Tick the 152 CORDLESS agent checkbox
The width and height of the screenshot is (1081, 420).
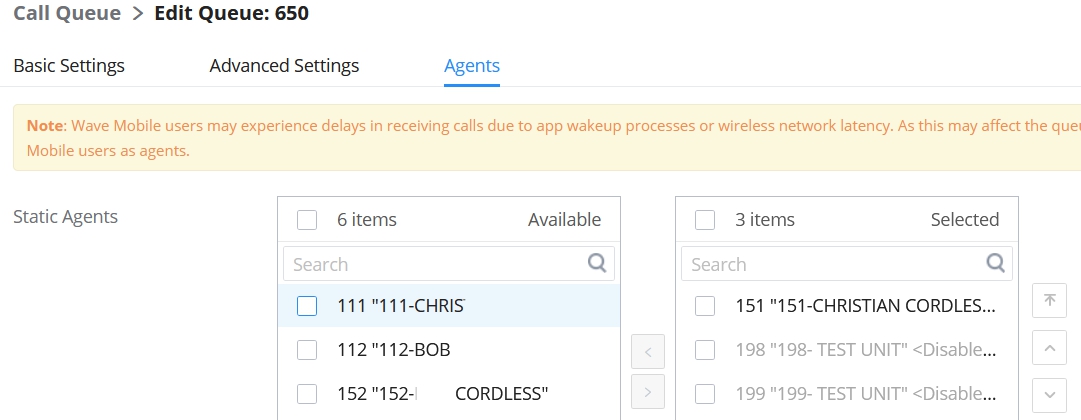[x=307, y=393]
